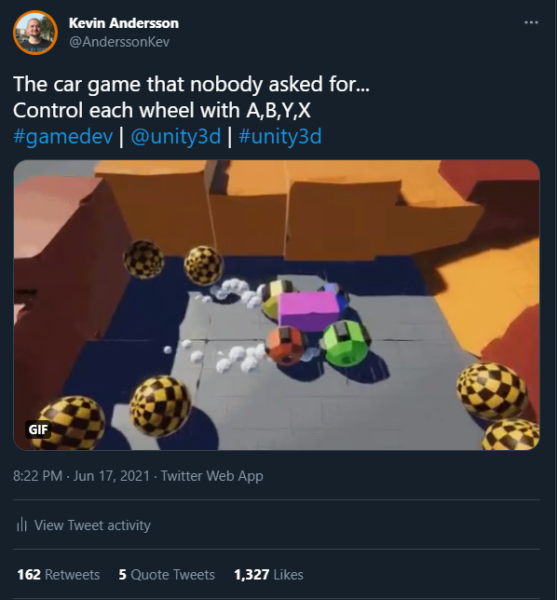
Task: Click View Tweet activity
Action: [x=92, y=525]
